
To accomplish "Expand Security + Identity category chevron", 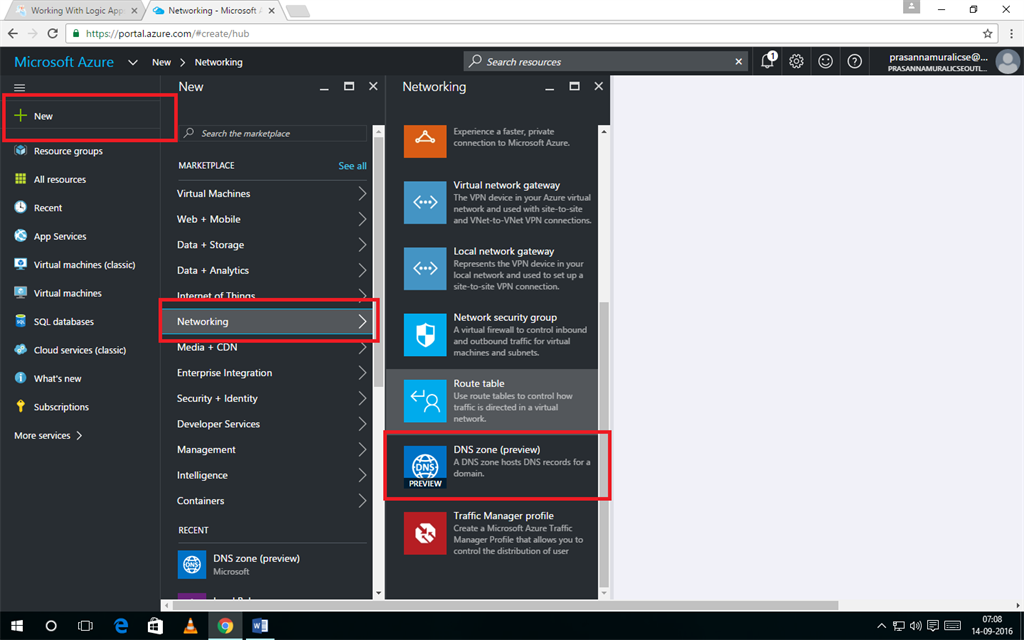I will click(362, 398).
